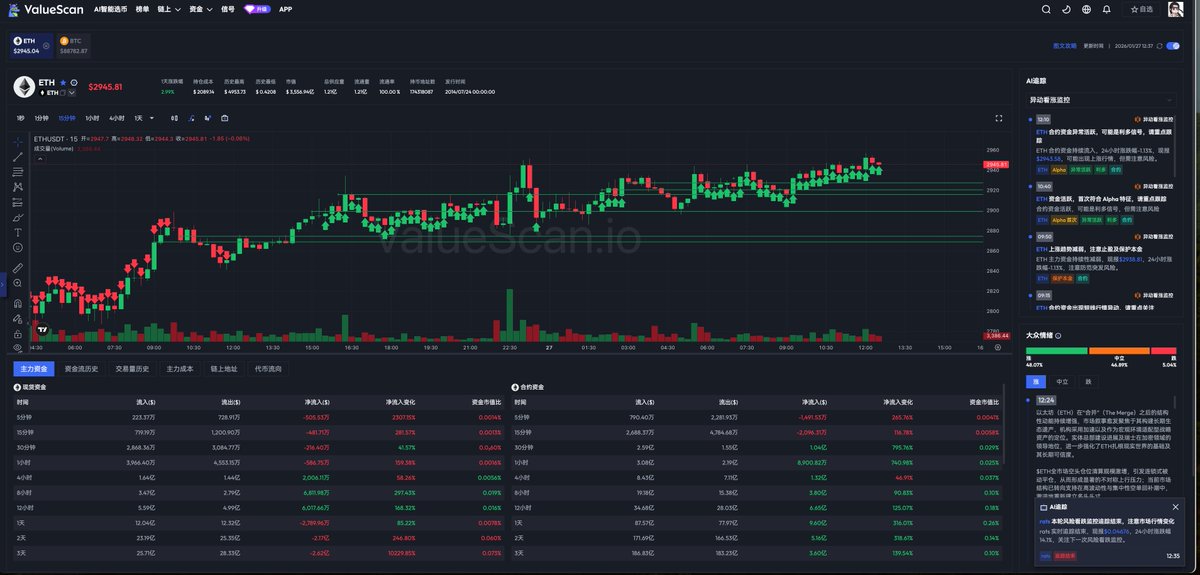Favorite ETH with the blue star icon

click(x=63, y=83)
